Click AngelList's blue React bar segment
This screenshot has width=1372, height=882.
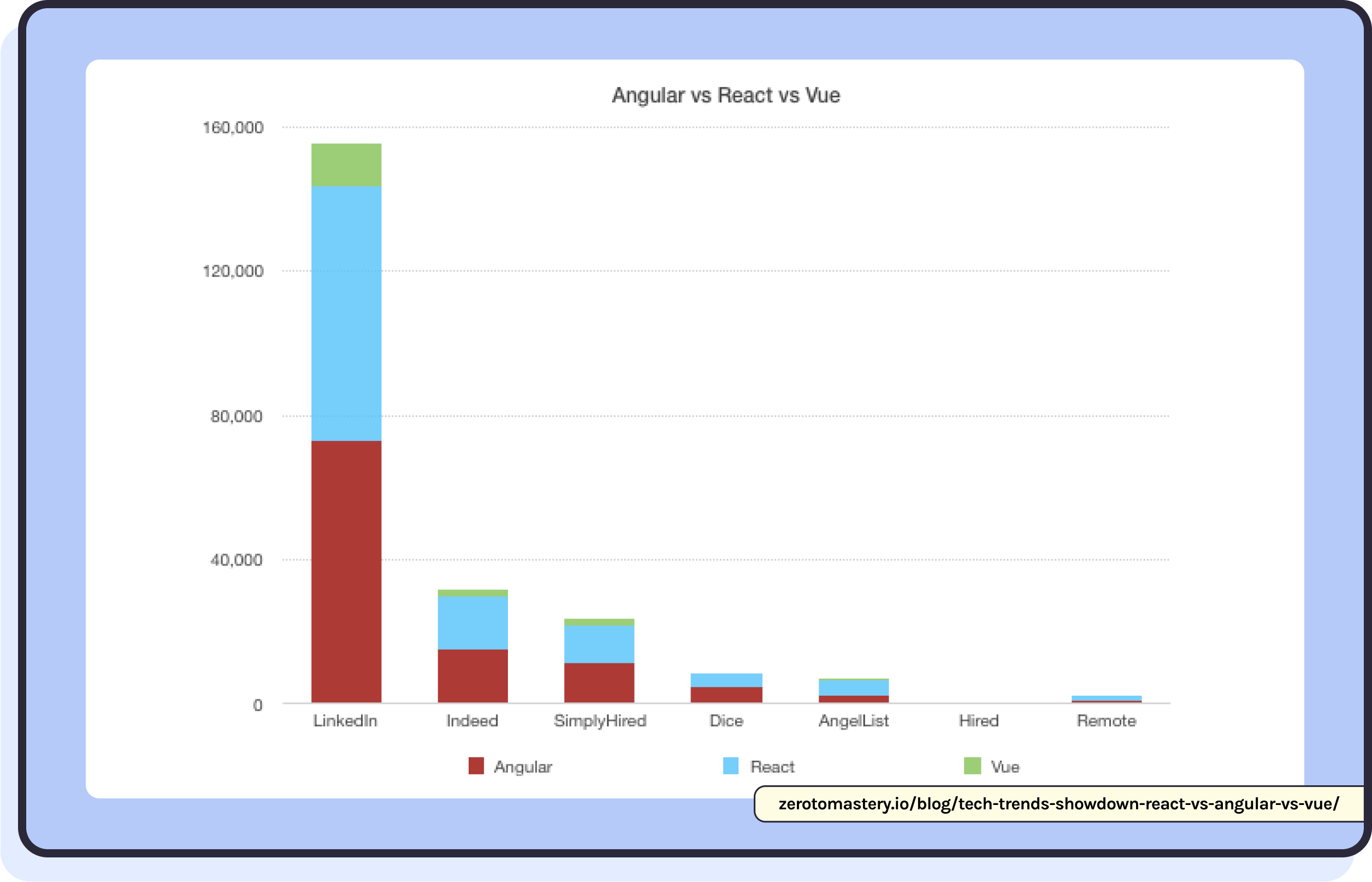tap(854, 688)
